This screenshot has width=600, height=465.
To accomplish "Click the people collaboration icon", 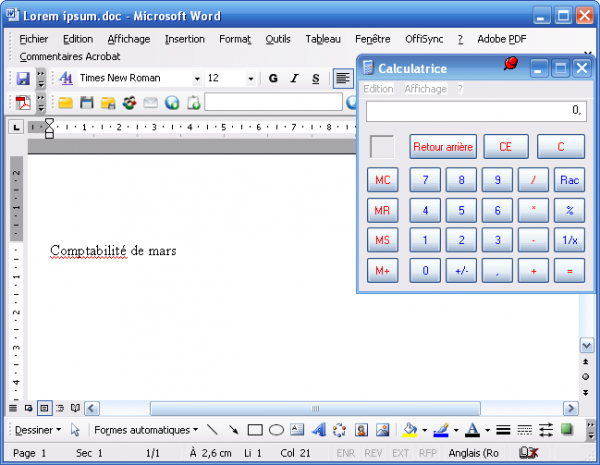I will click(x=129, y=103).
